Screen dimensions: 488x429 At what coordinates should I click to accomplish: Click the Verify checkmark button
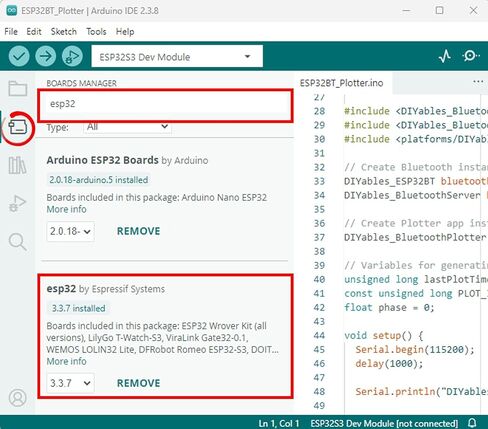[x=19, y=56]
